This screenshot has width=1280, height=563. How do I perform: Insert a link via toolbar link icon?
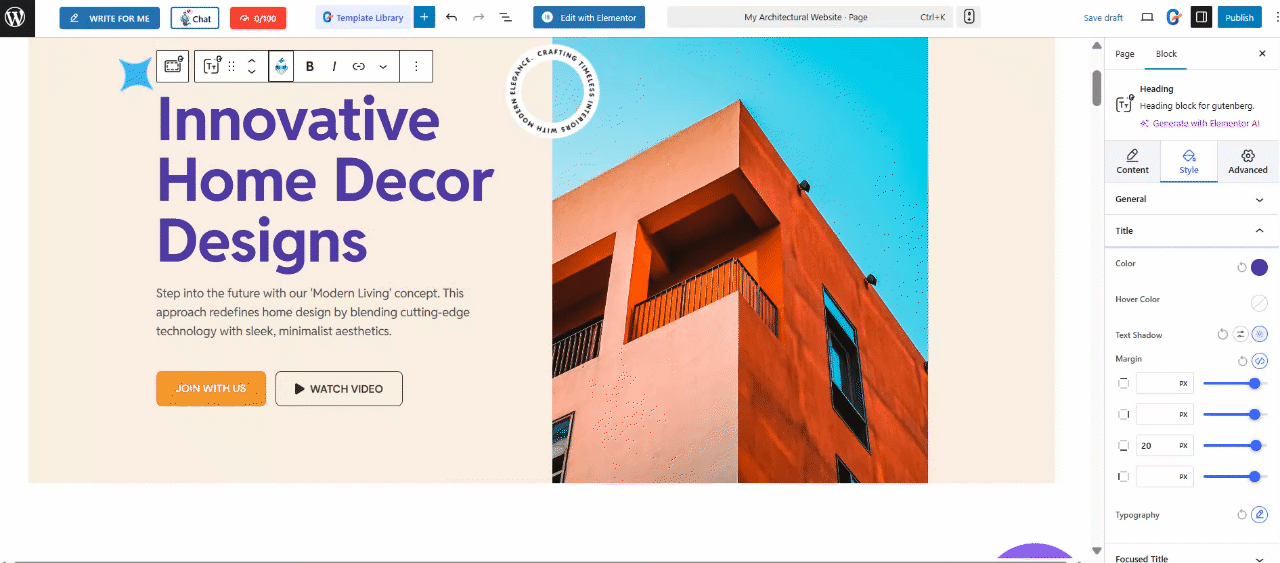358,66
